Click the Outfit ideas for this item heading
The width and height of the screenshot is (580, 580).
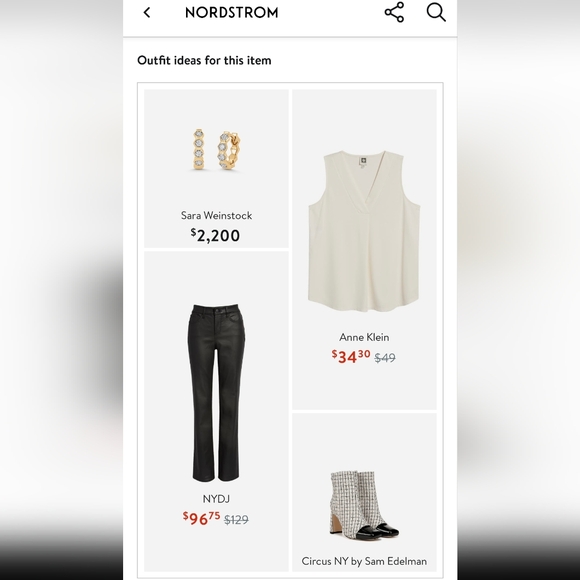[x=204, y=60]
